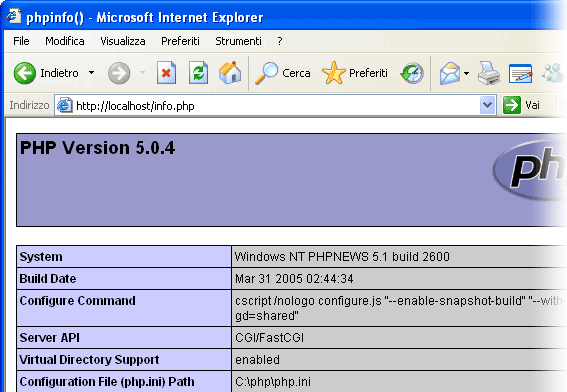Open the Preferiti menu in menu bar
This screenshot has height=392, width=567.
point(180,41)
